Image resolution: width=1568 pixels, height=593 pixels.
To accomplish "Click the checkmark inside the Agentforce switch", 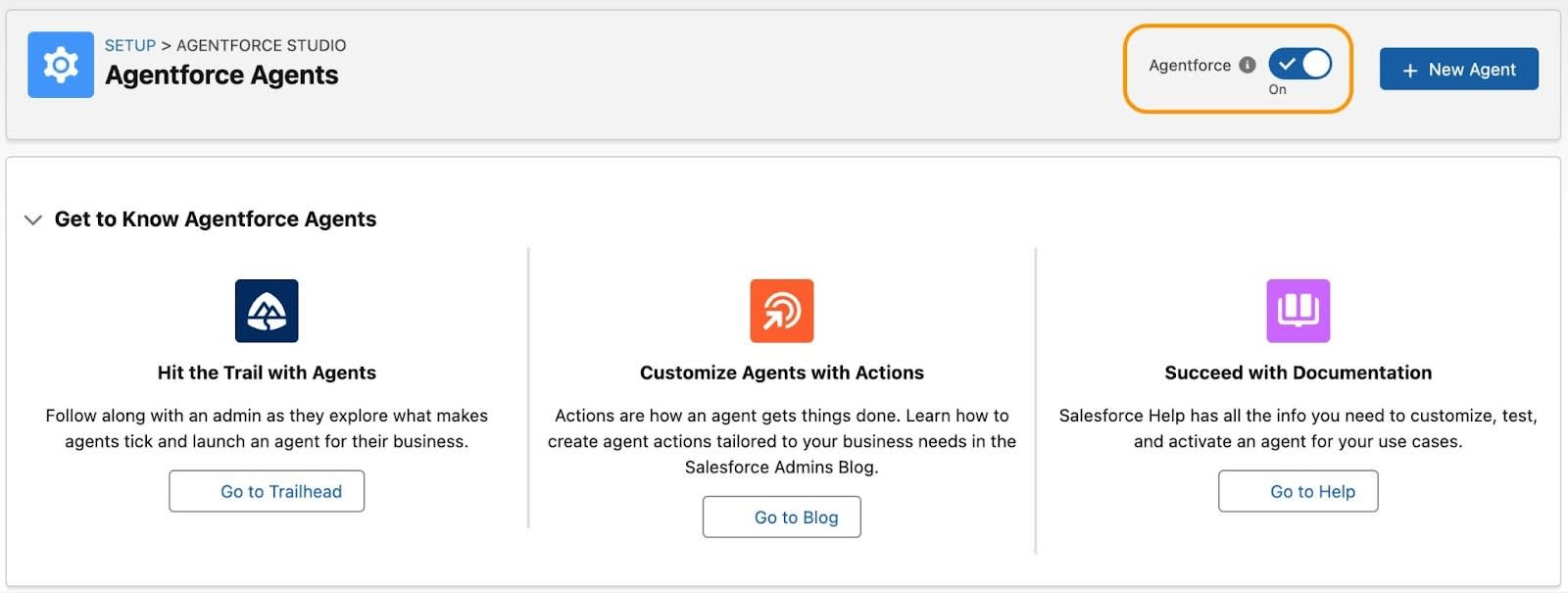I will coord(1287,63).
